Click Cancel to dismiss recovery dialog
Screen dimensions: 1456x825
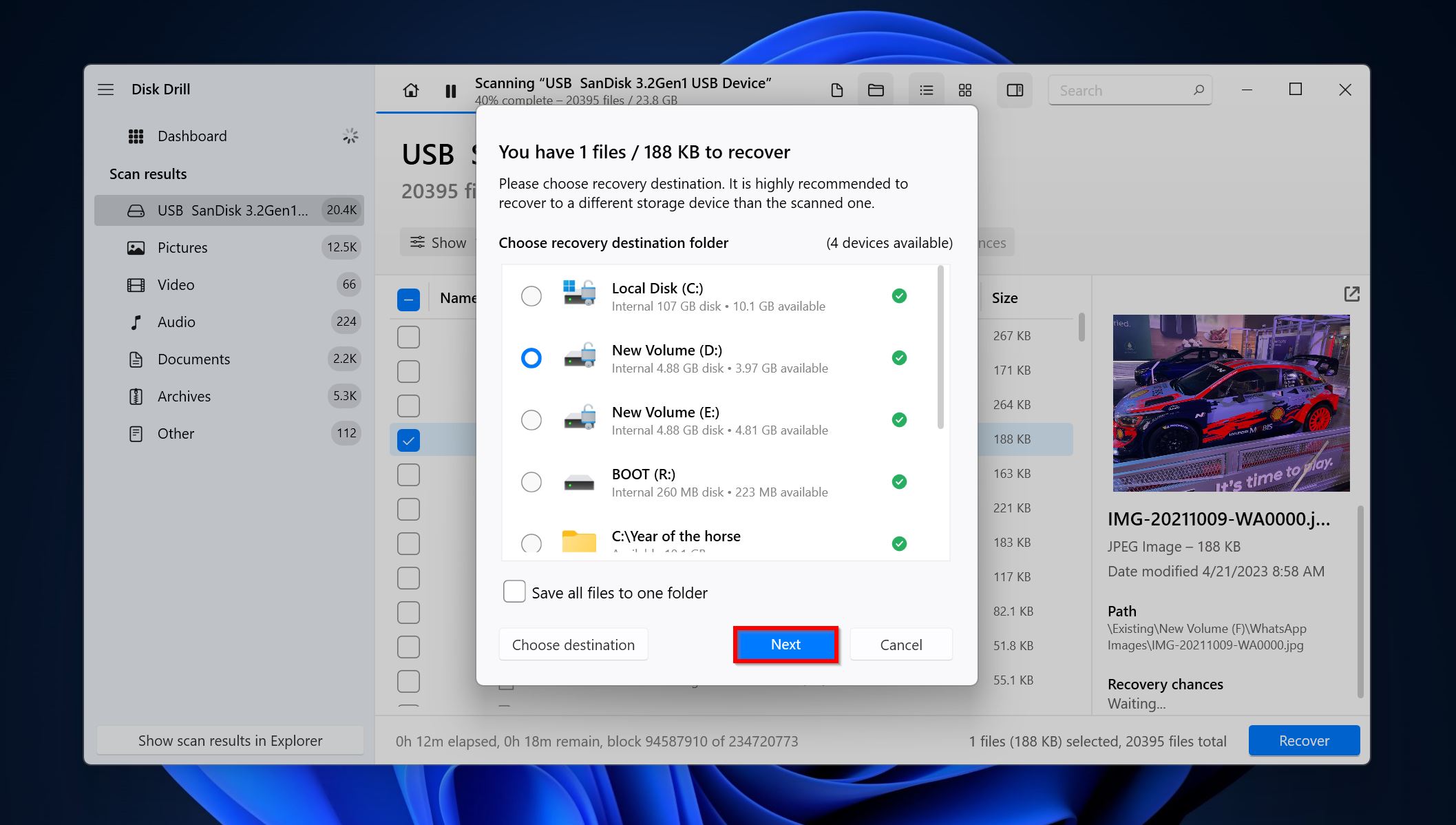(900, 644)
